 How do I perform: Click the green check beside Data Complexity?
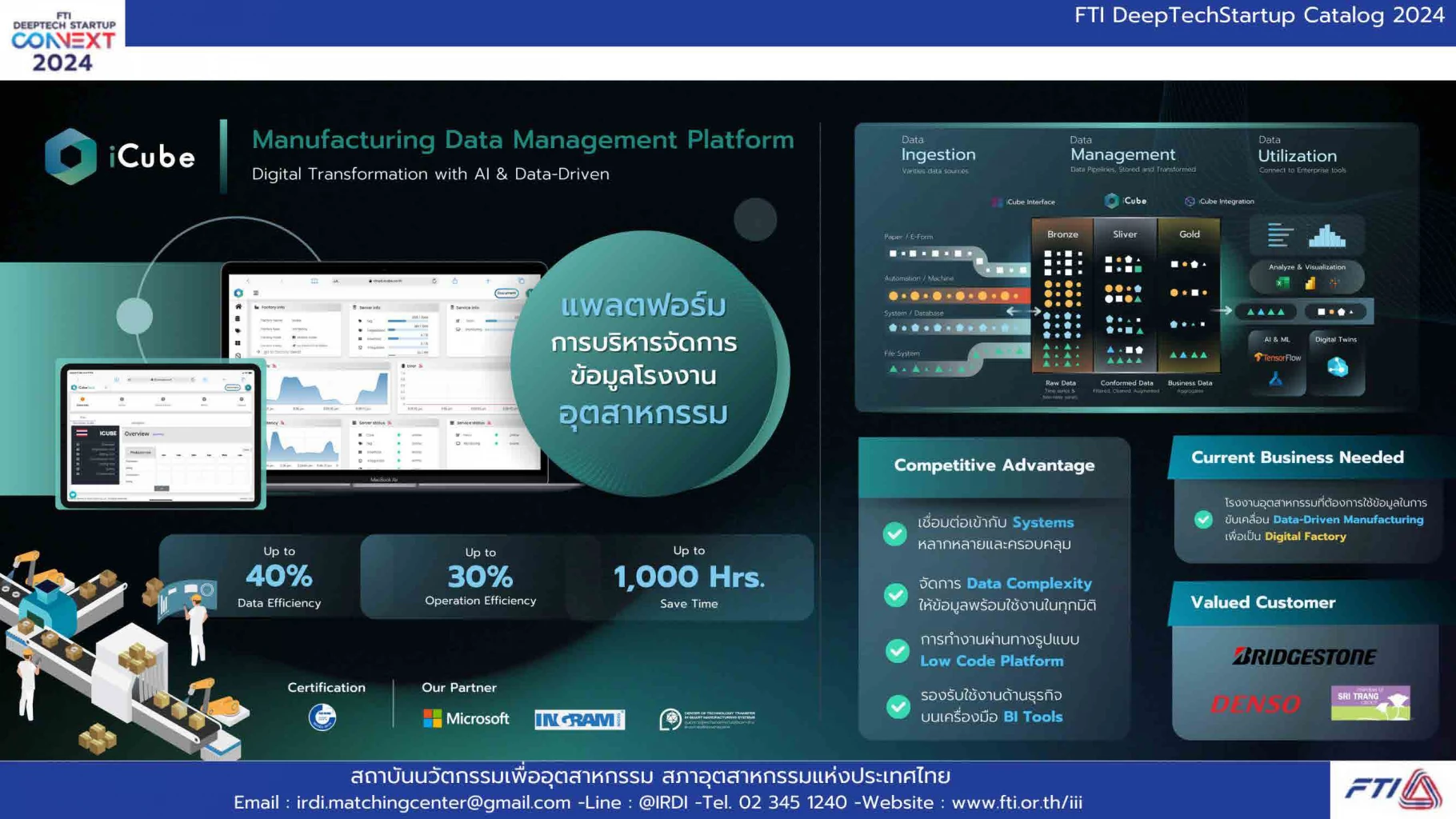[895, 594]
